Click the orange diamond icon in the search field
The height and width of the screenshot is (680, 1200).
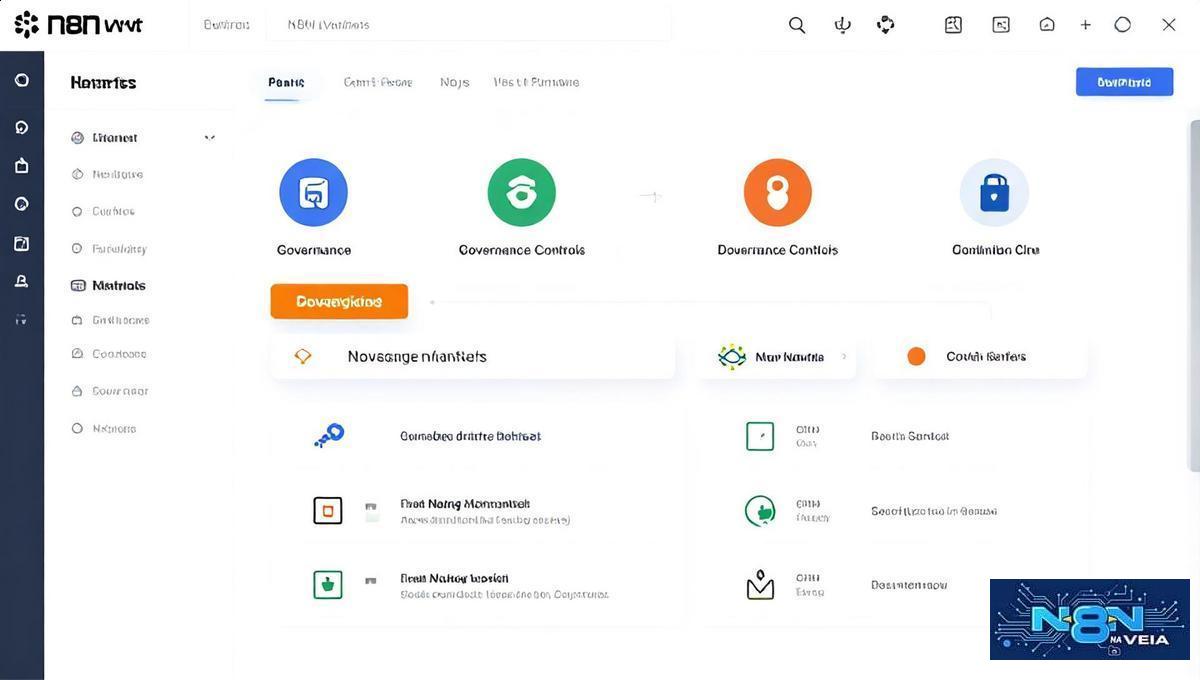pyautogui.click(x=302, y=356)
